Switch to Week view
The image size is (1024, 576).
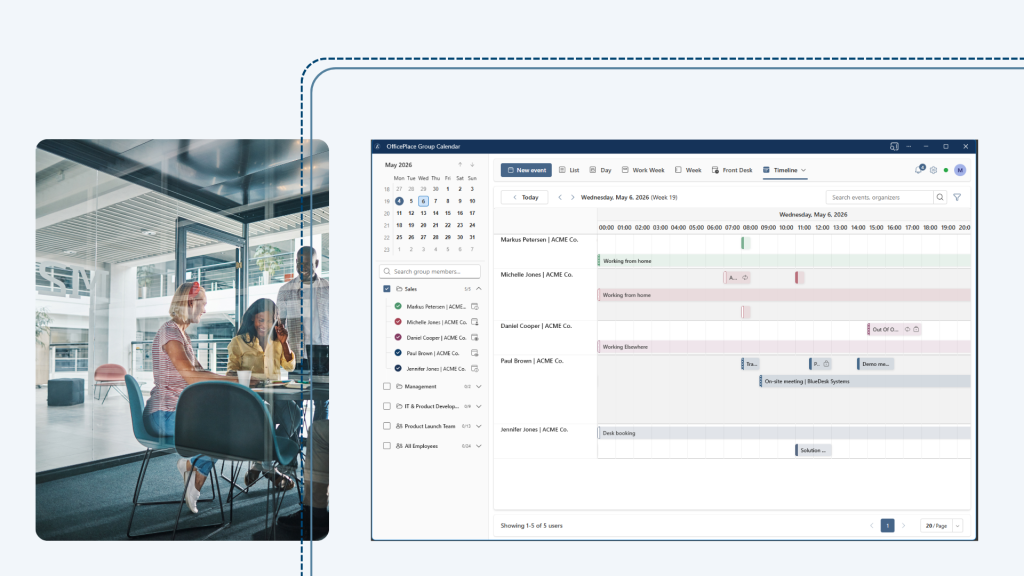click(x=688, y=170)
